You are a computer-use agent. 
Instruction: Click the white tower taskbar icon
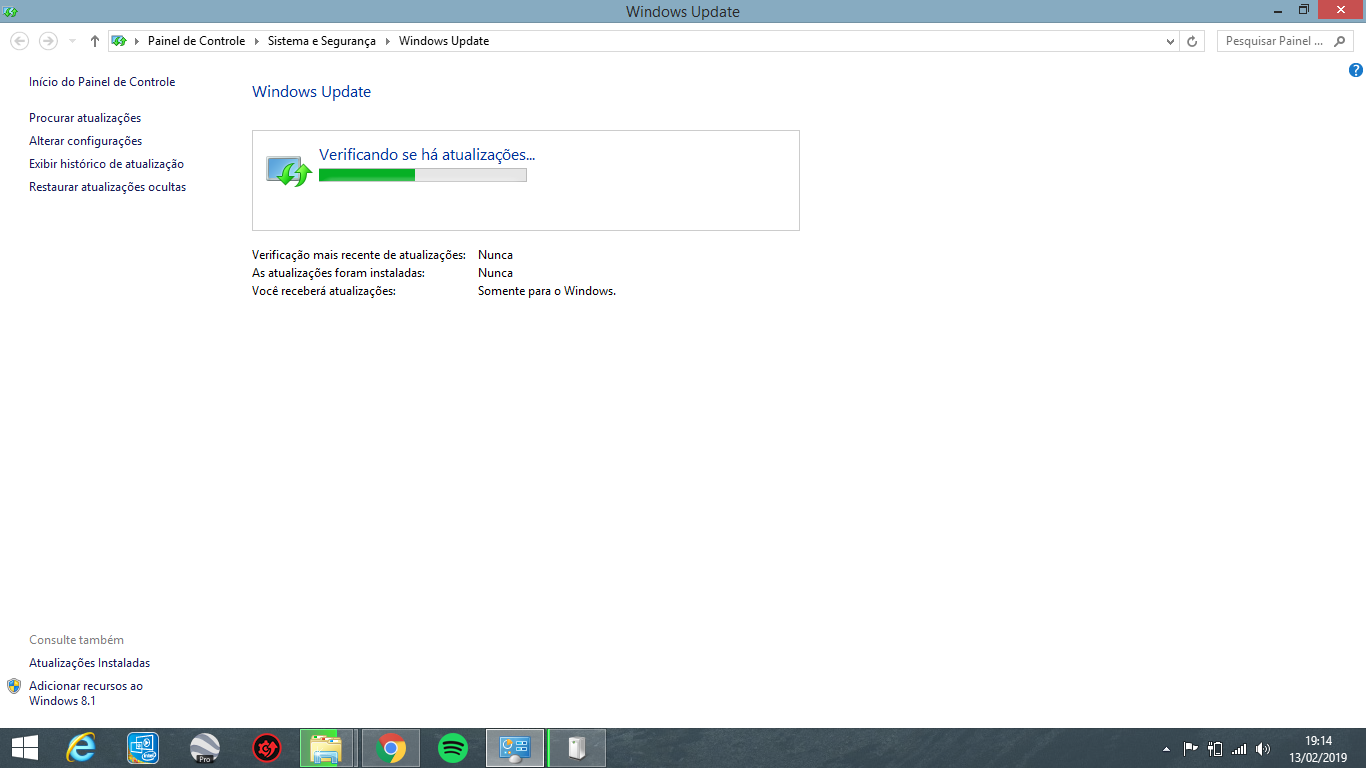[x=577, y=748]
